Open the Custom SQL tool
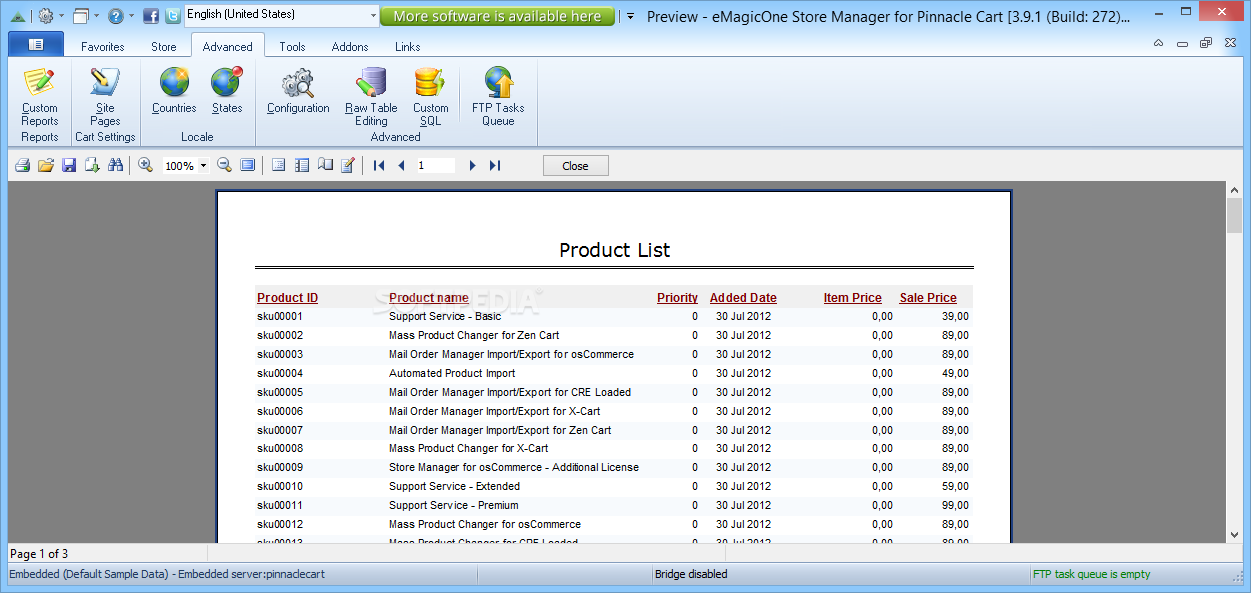This screenshot has width=1251, height=593. (x=430, y=96)
